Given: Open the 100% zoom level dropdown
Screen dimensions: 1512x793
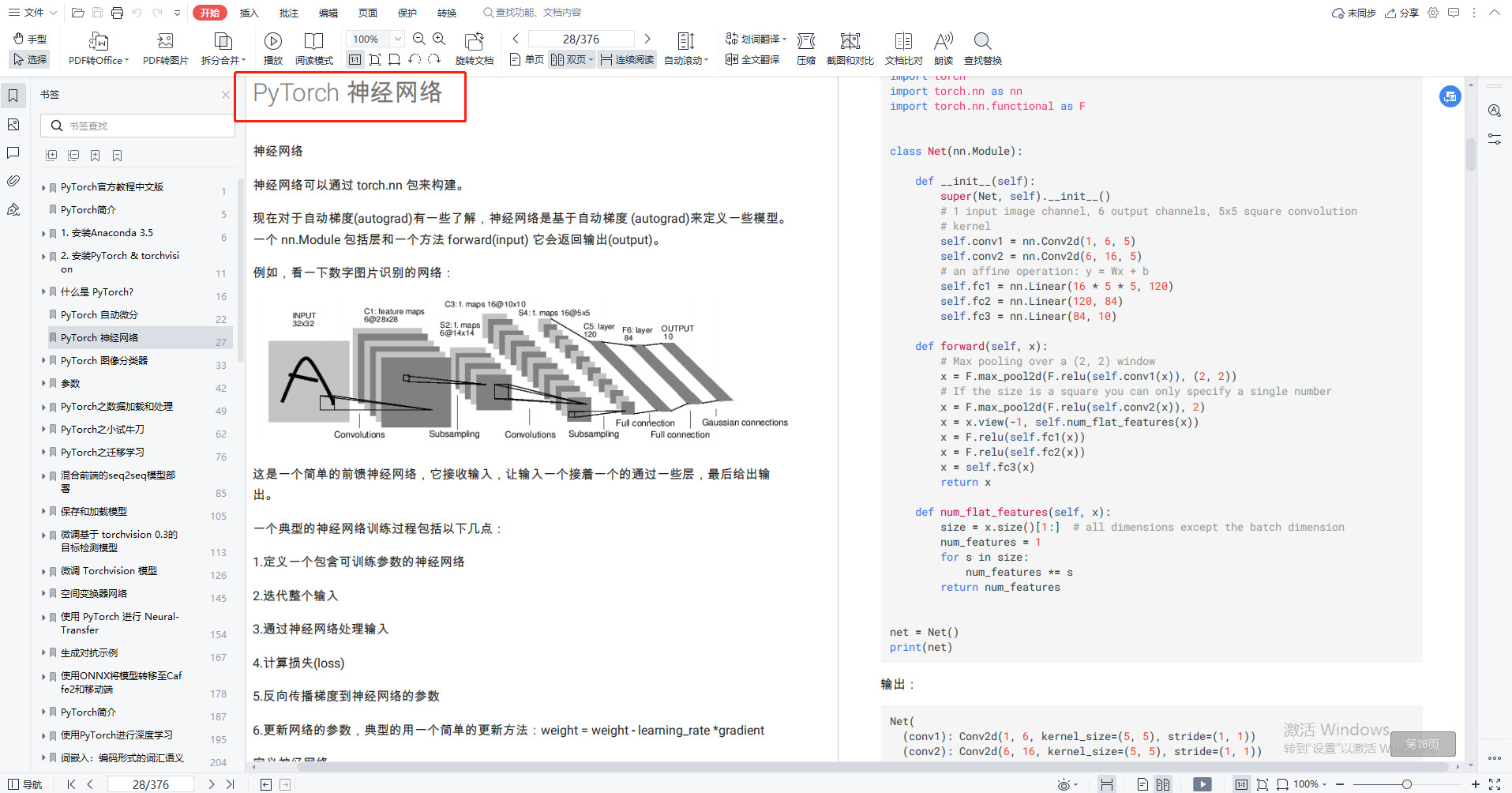Looking at the screenshot, I should point(398,39).
